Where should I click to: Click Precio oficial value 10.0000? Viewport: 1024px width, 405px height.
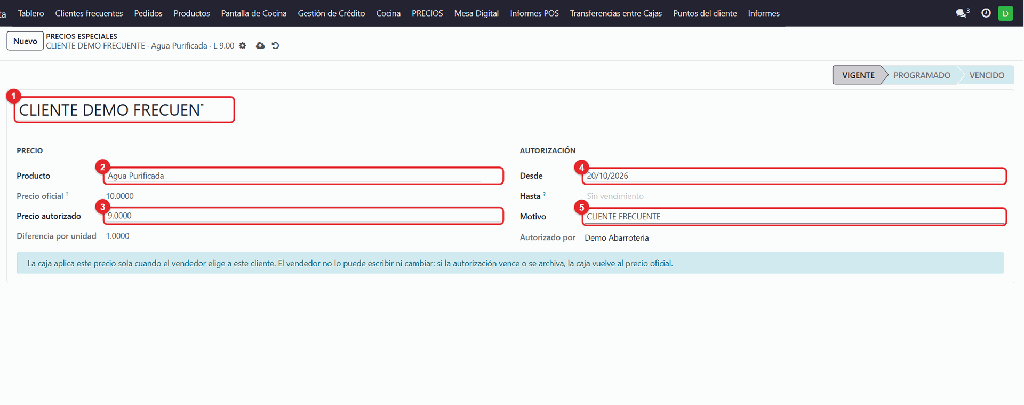click(x=121, y=196)
